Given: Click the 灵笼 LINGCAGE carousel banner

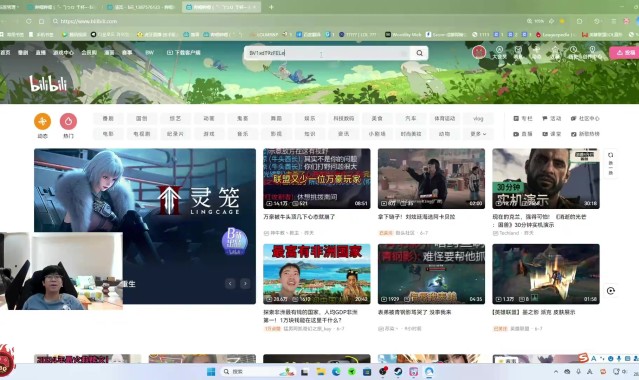Looking at the screenshot, I should click(145, 226).
